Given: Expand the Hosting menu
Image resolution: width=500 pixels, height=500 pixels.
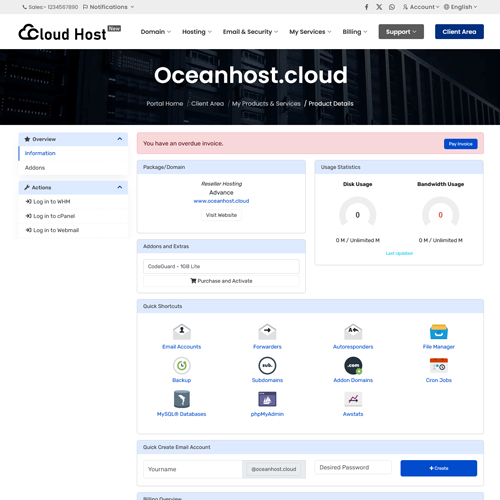Looking at the screenshot, I should [197, 32].
